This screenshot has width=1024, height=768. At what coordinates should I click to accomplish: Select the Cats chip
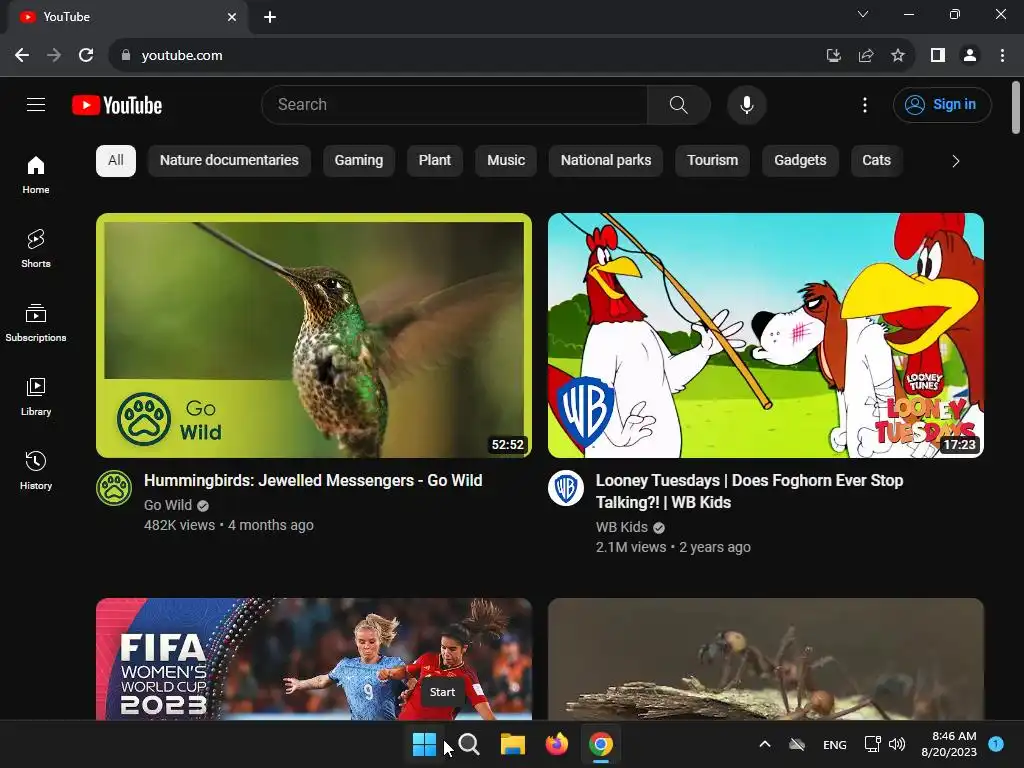pyautogui.click(x=876, y=161)
